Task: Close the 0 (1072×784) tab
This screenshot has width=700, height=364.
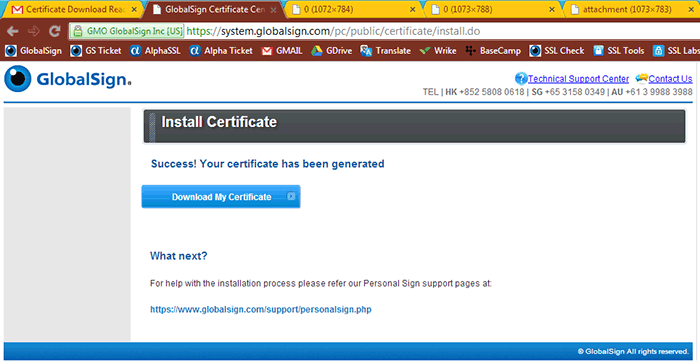Action: point(412,9)
